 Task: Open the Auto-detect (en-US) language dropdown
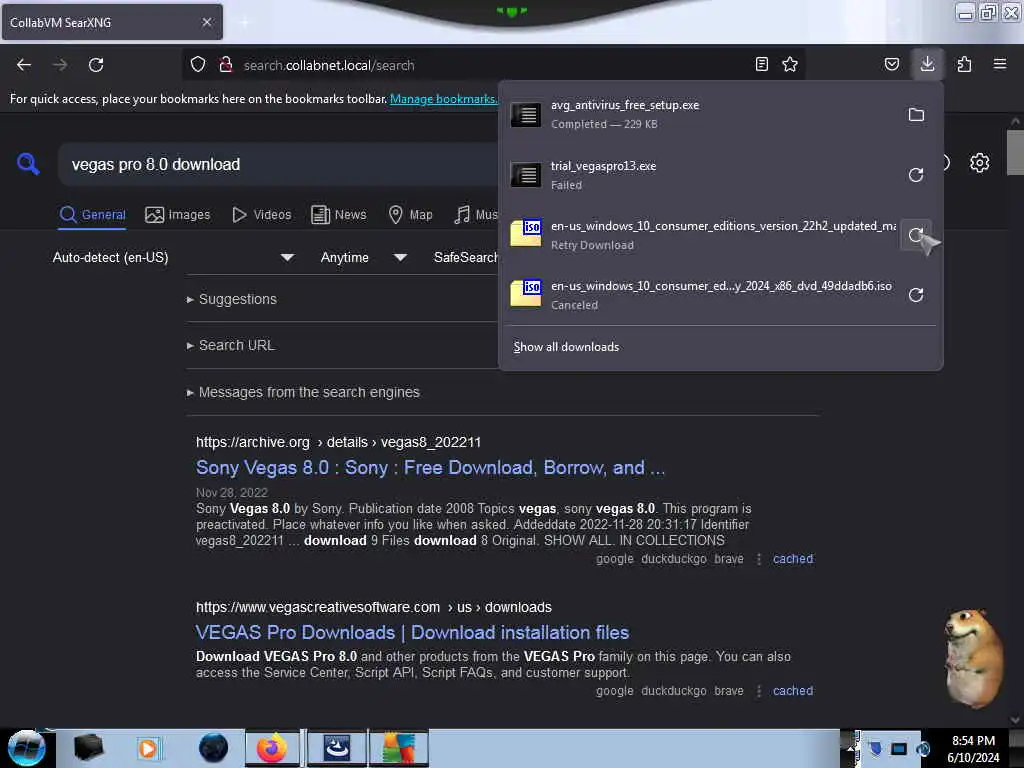click(x=172, y=257)
